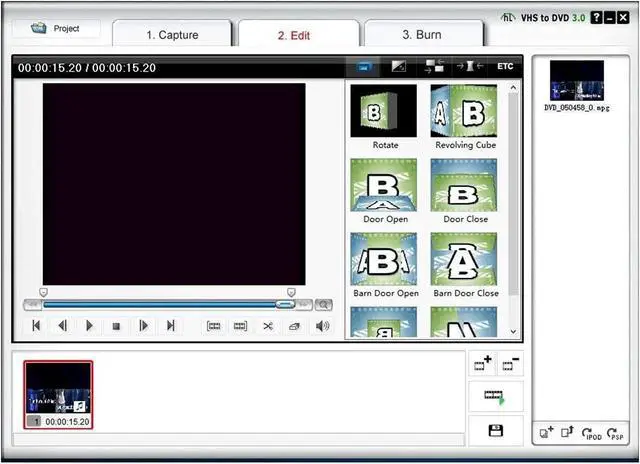Image resolution: width=640 pixels, height=464 pixels.
Task: Play the video preview
Action: click(x=89, y=326)
